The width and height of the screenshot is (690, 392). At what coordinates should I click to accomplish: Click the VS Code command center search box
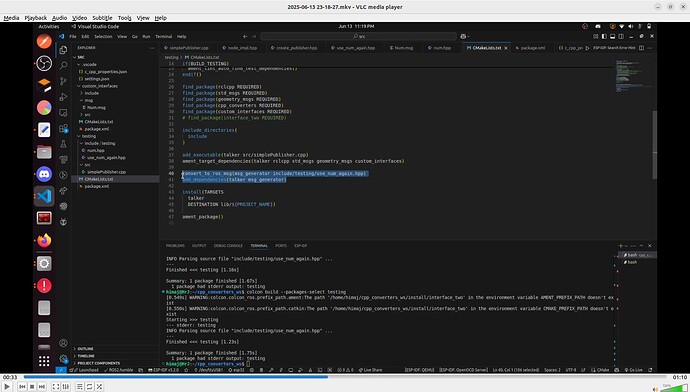click(x=359, y=37)
